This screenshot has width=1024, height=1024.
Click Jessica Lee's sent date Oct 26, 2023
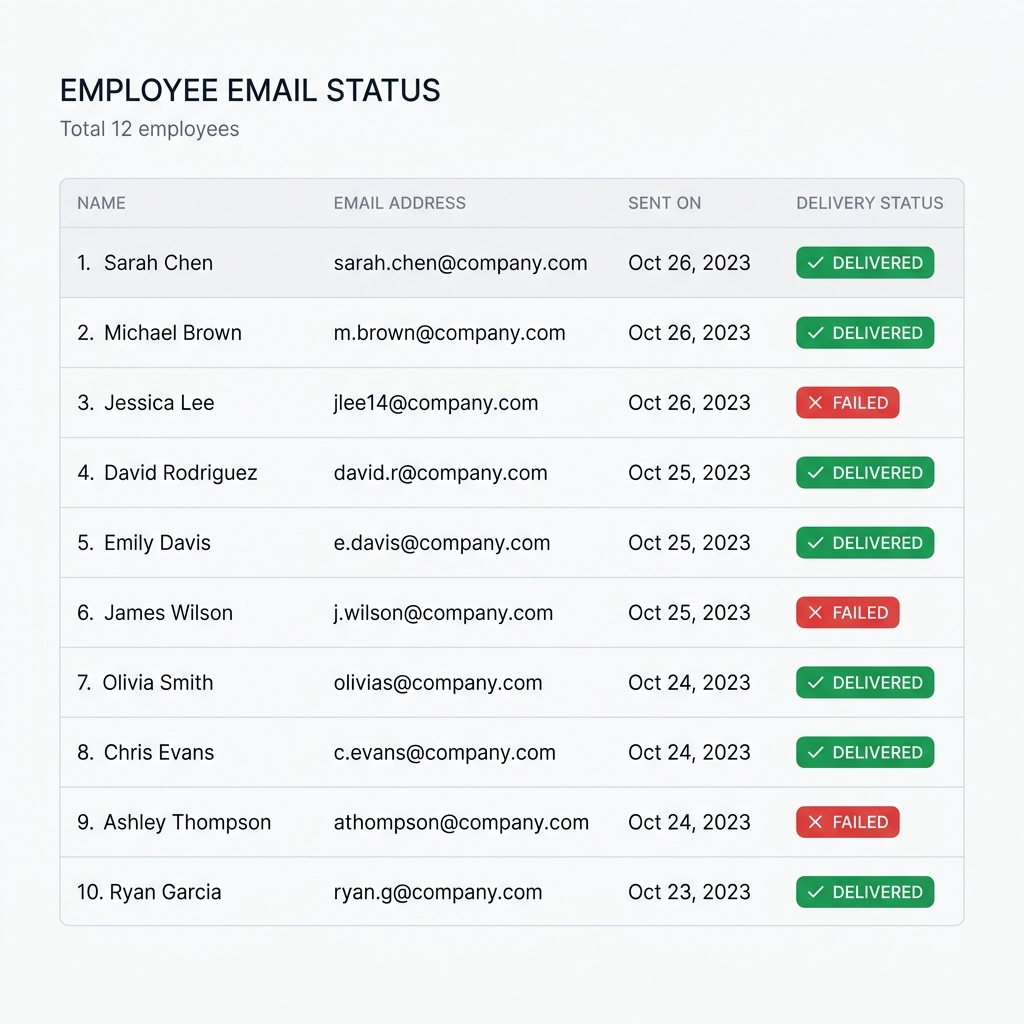pos(689,402)
